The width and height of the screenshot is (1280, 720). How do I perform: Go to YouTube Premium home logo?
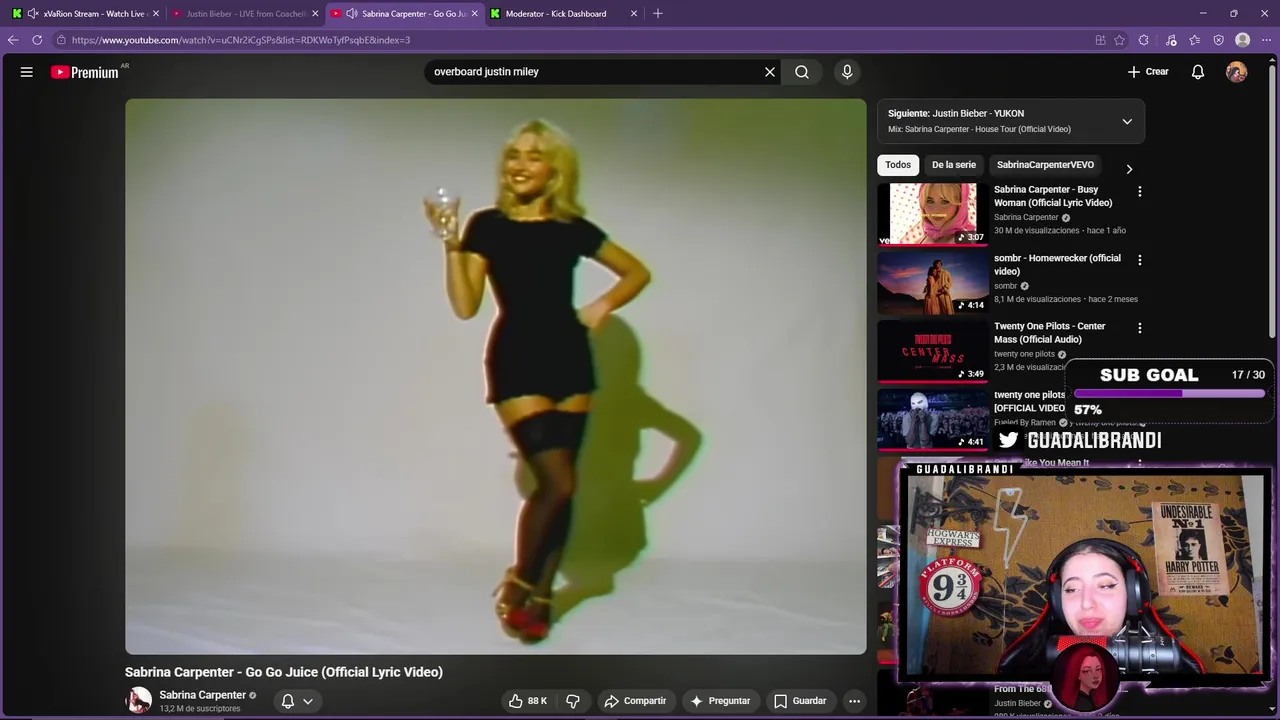point(85,72)
